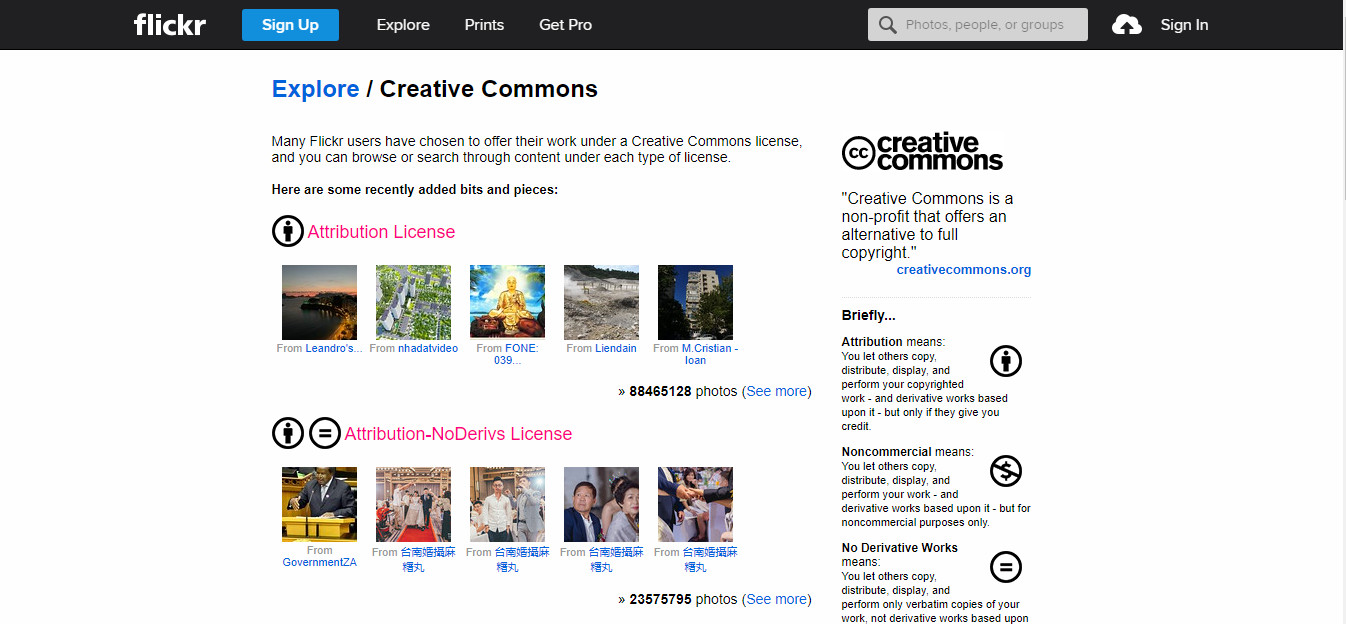Click the equals icon beside Attribution-NoDerivs License
Viewport: 1346px width, 624px height.
click(324, 433)
